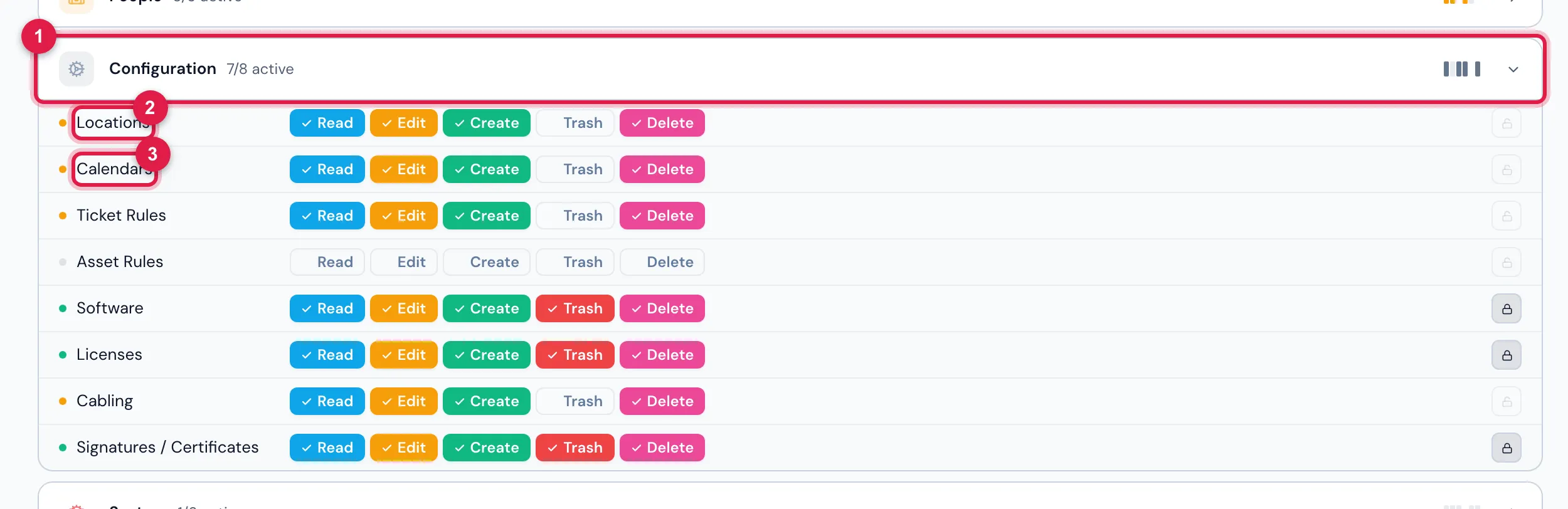Disable Read permission for Software
Screen dimensions: 1568x509
click(327, 308)
